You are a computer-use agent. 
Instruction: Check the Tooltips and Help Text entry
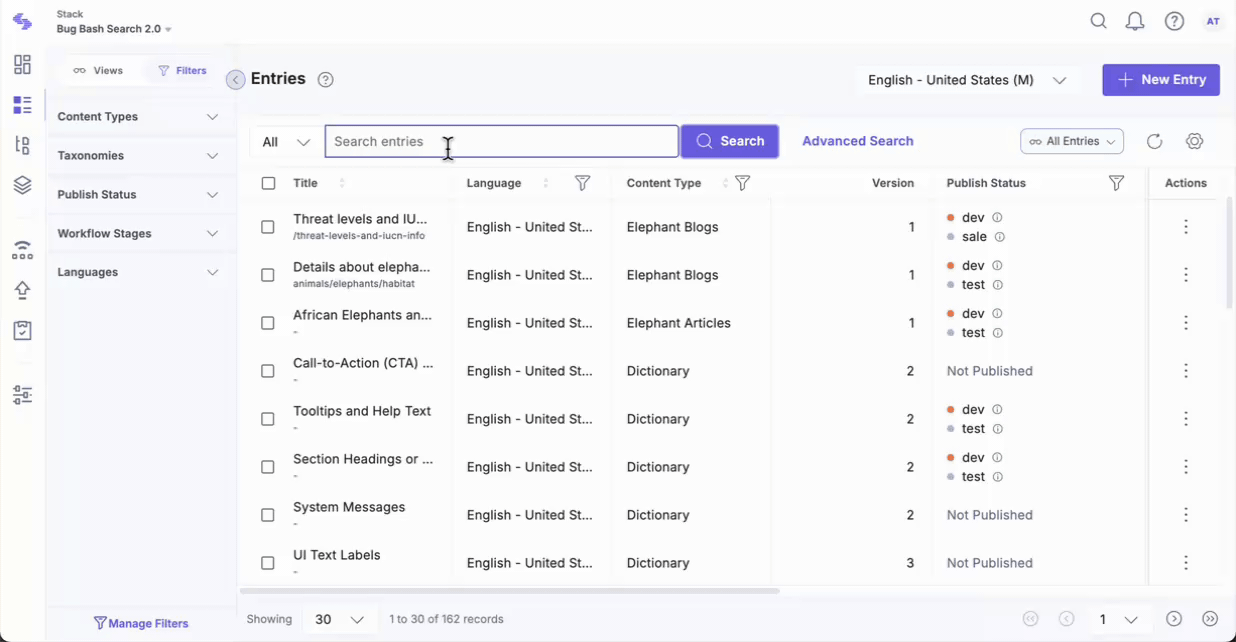268,419
